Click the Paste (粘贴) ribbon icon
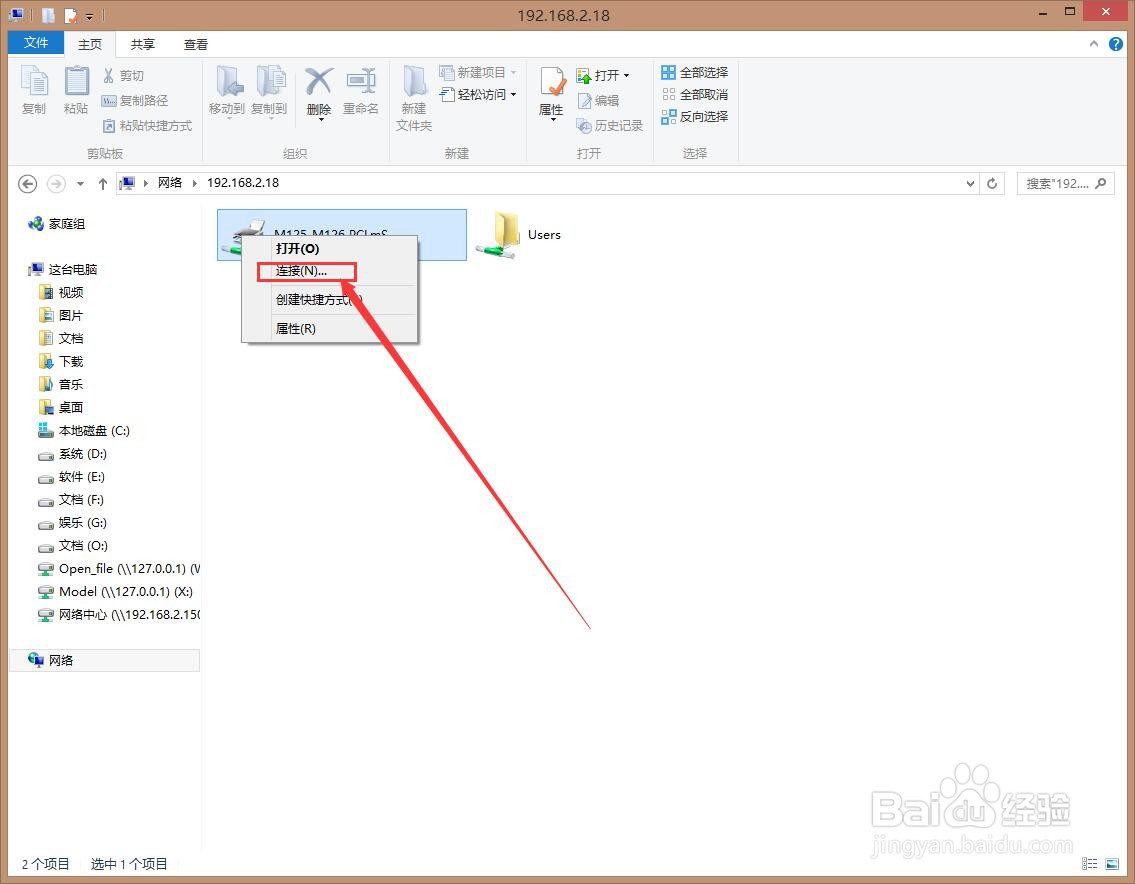 pos(75,89)
